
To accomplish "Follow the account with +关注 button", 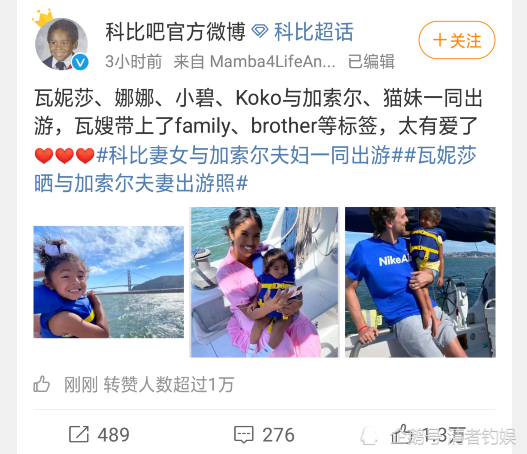I will (457, 40).
